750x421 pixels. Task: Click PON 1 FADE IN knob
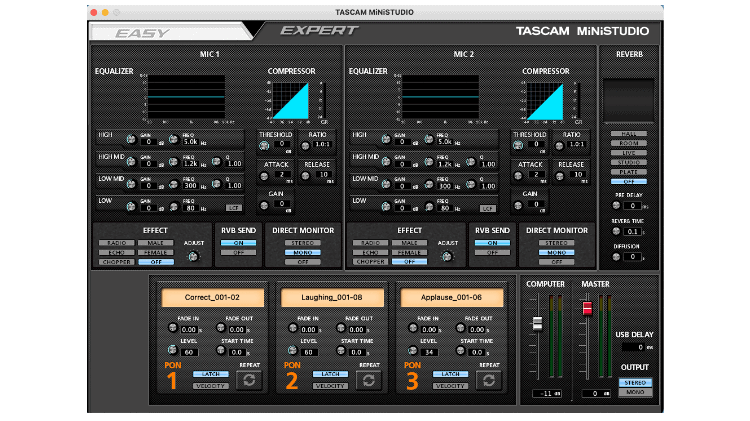[x=173, y=328]
